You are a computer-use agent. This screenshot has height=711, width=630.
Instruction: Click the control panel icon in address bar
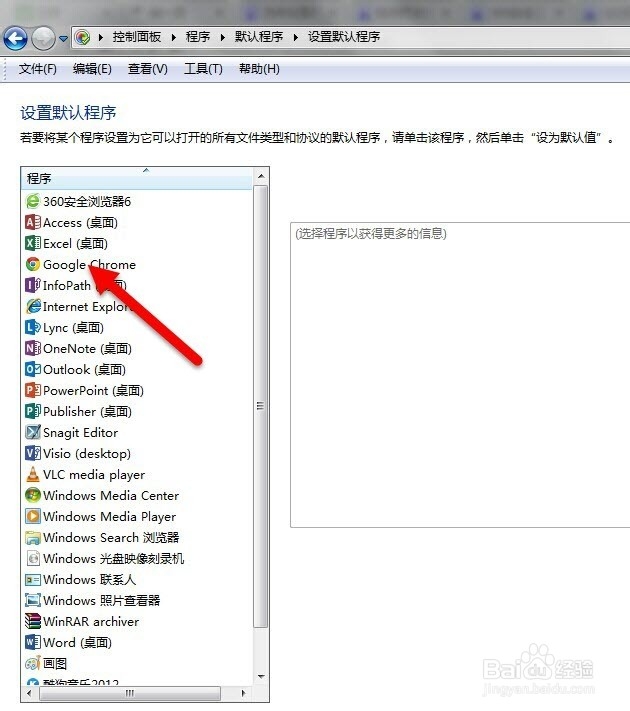point(82,37)
